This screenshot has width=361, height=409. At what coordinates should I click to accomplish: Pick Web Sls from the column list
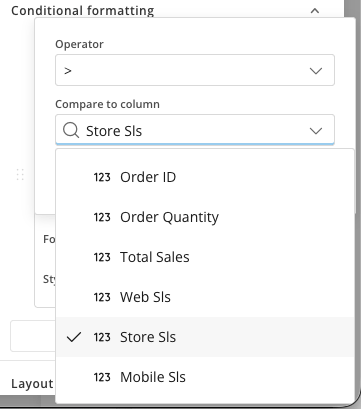click(205, 297)
